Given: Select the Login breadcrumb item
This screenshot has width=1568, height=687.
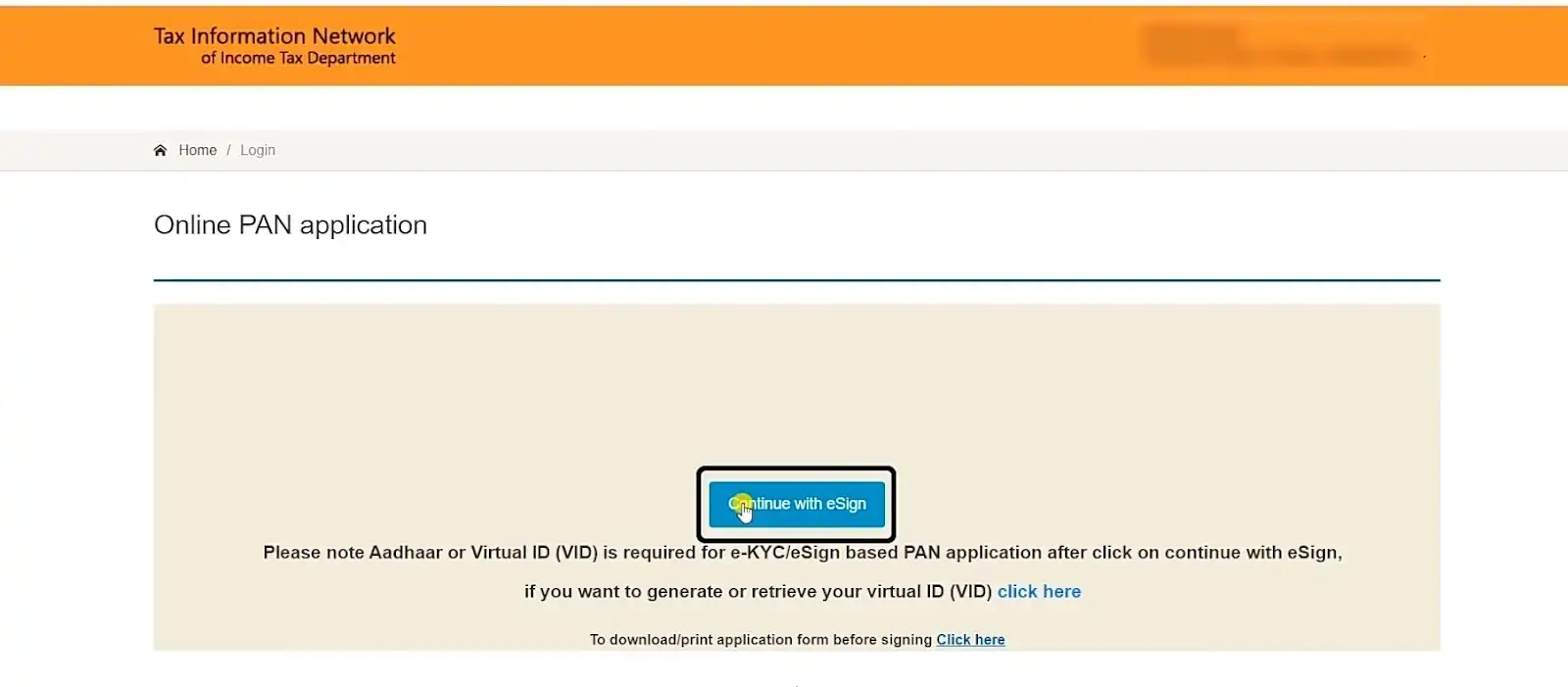Looking at the screenshot, I should (x=258, y=150).
